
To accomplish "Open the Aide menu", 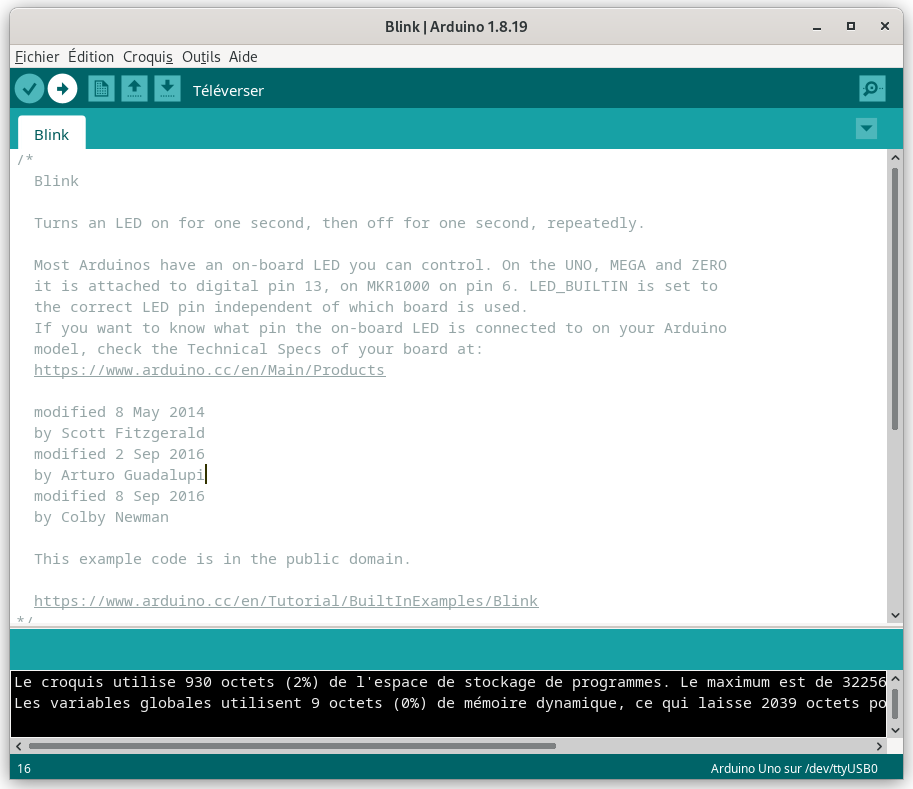I will (x=243, y=57).
